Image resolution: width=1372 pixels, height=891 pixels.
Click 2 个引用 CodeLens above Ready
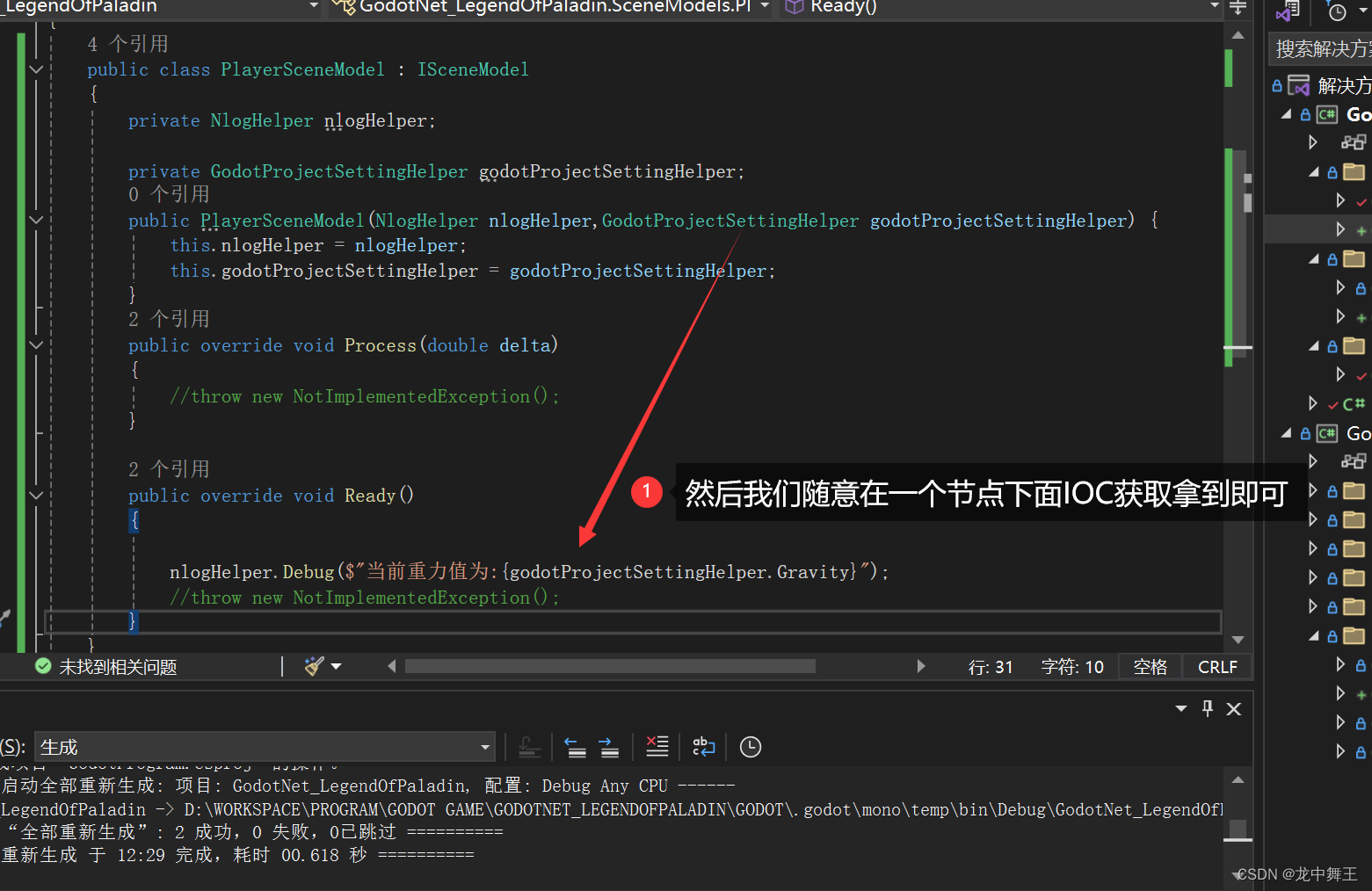pos(169,469)
